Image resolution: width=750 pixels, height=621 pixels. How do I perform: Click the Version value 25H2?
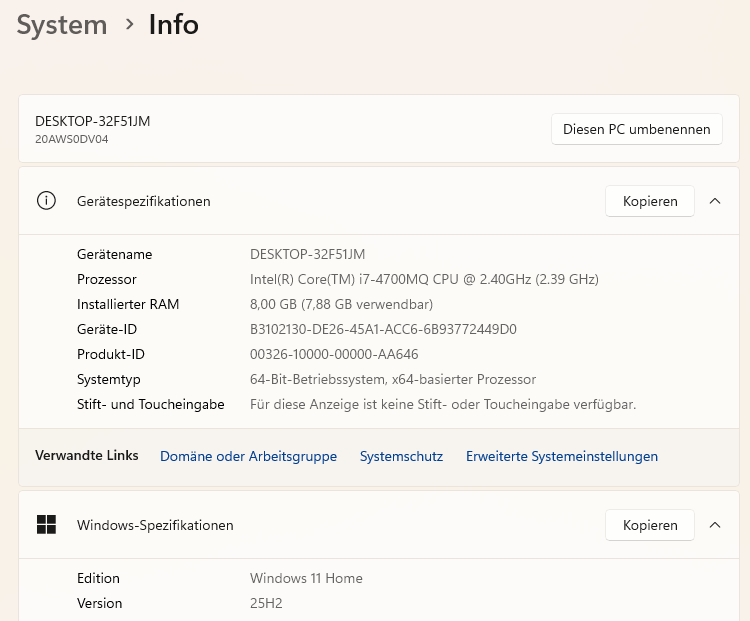(266, 603)
